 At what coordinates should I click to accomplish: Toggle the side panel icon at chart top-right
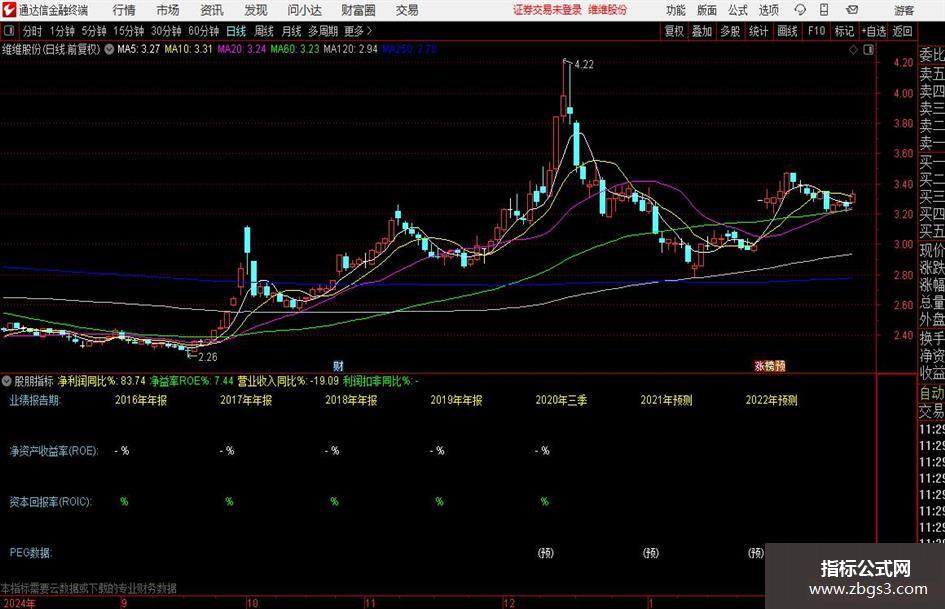[x=868, y=50]
